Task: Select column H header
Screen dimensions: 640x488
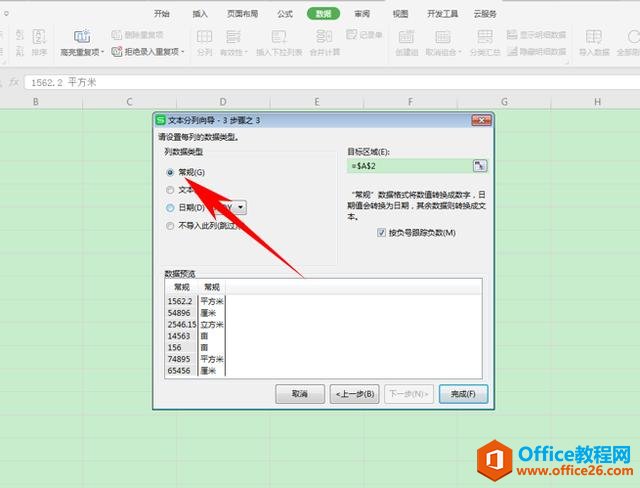Action: pyautogui.click(x=597, y=102)
